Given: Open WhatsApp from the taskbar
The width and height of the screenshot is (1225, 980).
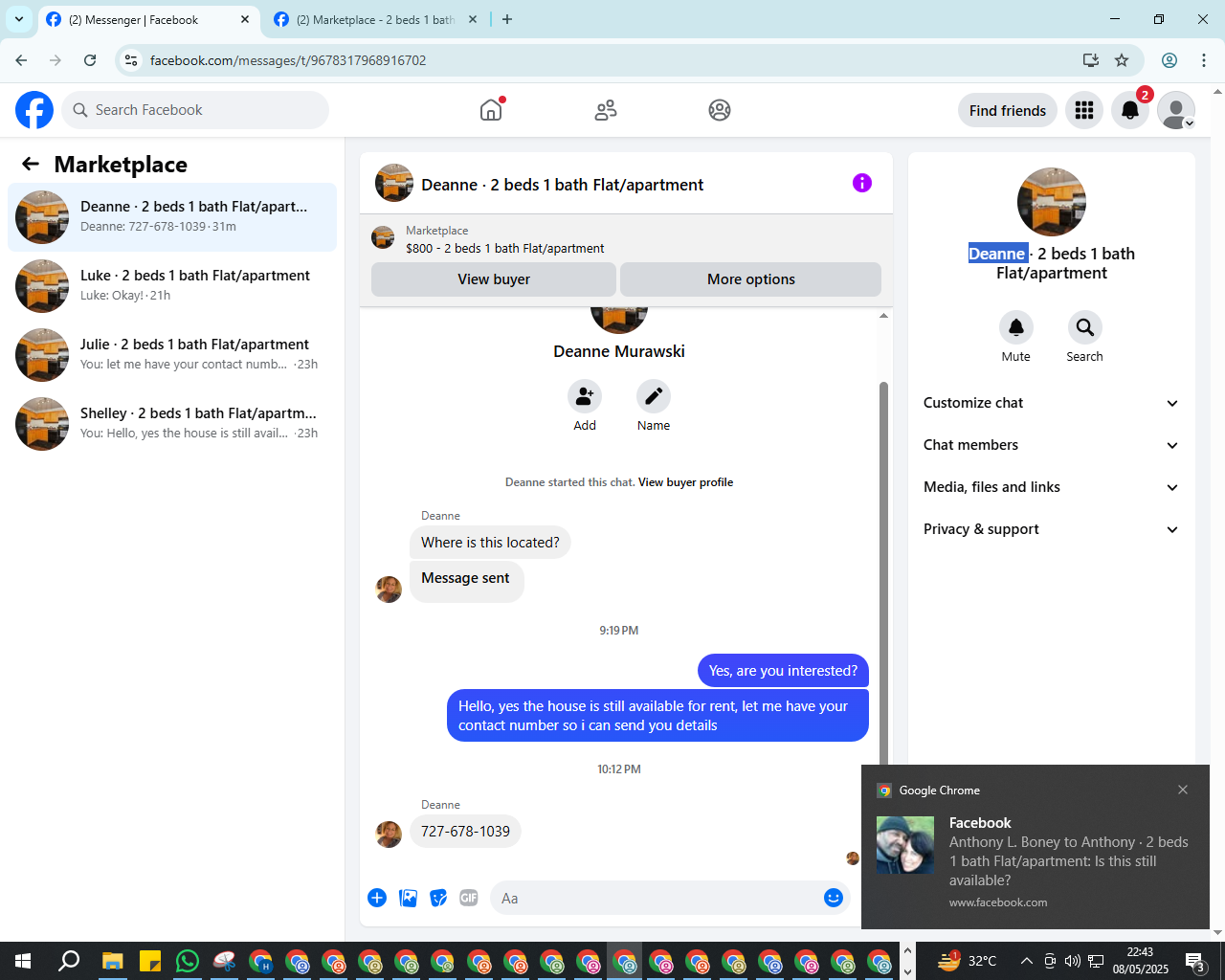Looking at the screenshot, I should tap(188, 961).
